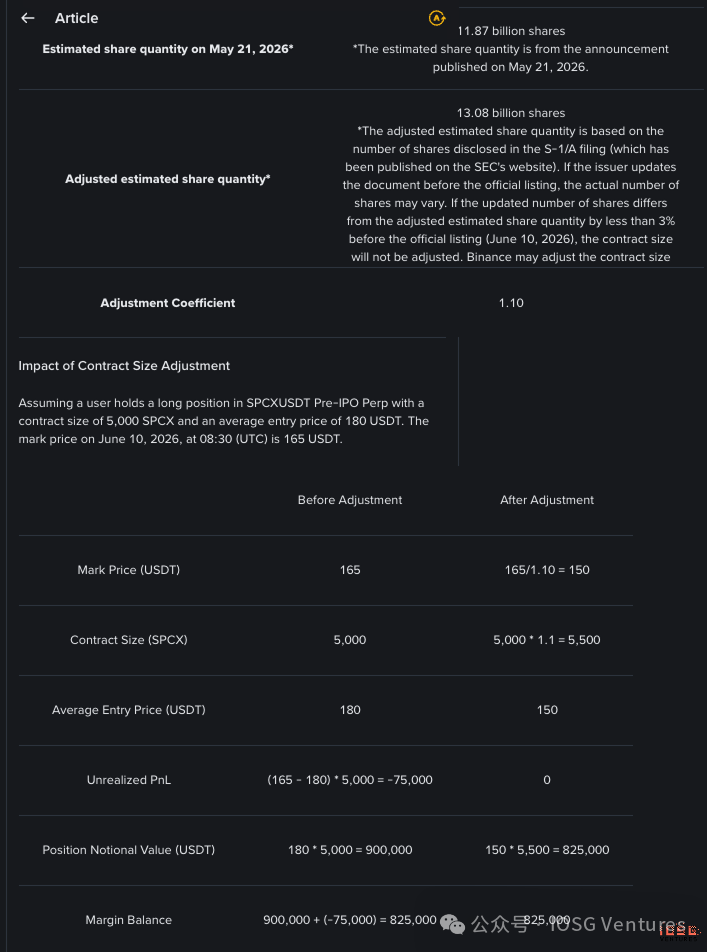Click the WeChat logo in the watermark
Viewport: 707px width, 952px height.
point(453,923)
